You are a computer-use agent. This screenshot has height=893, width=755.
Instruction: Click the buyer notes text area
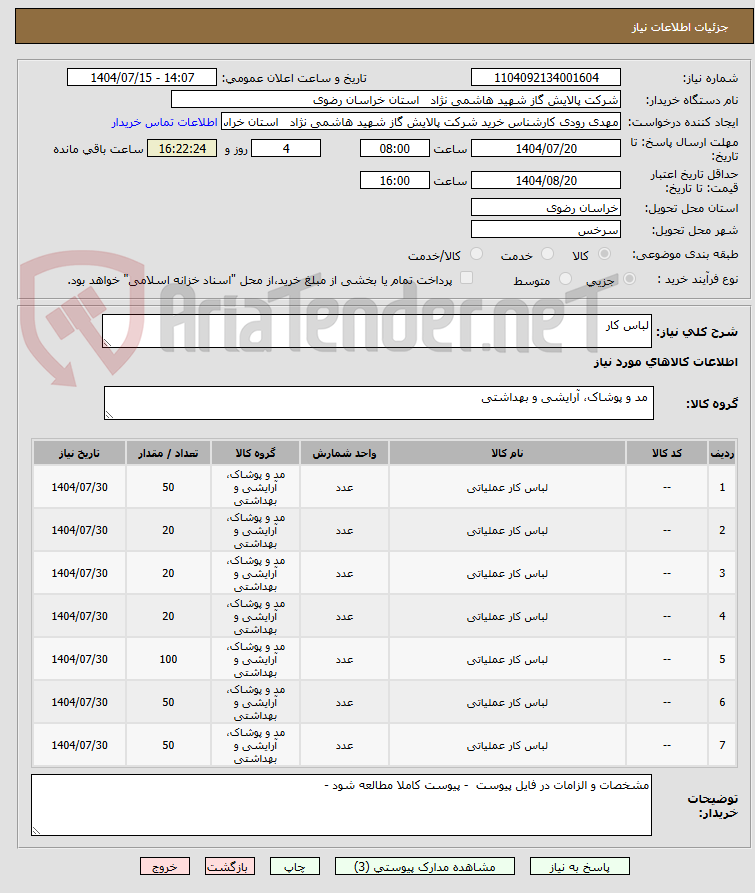(x=342, y=805)
